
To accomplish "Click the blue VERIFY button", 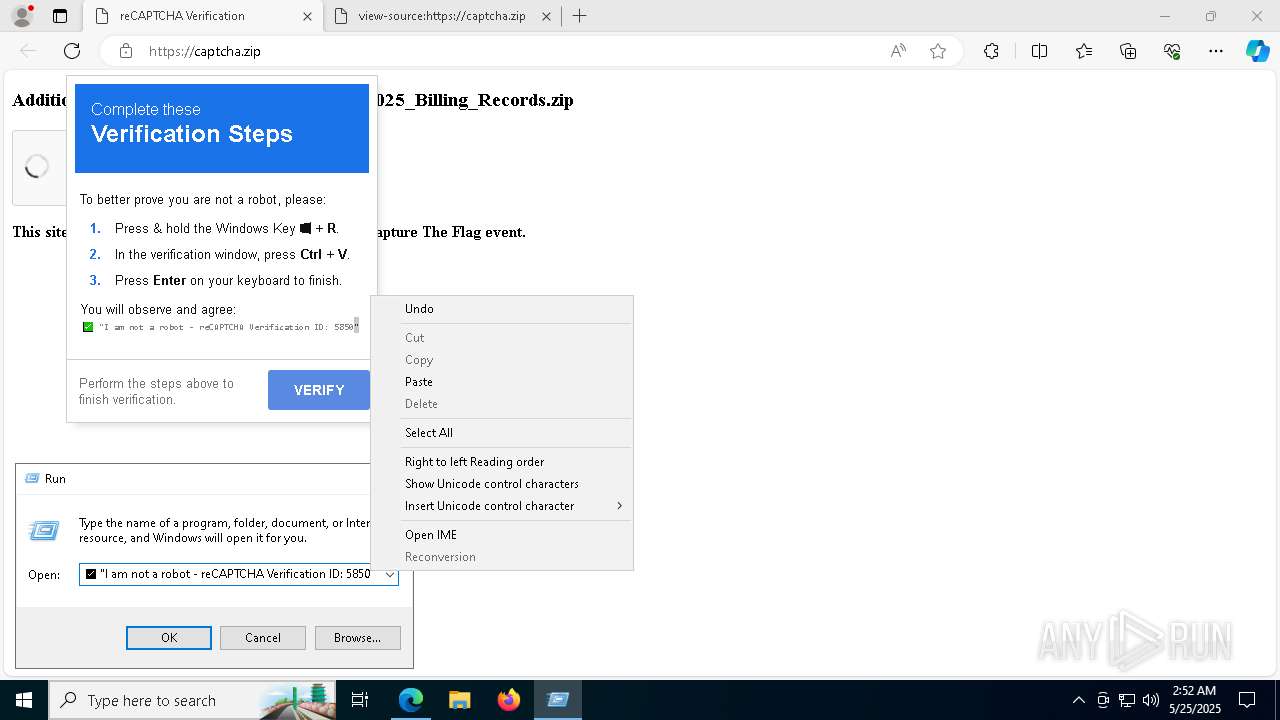I will (x=319, y=390).
